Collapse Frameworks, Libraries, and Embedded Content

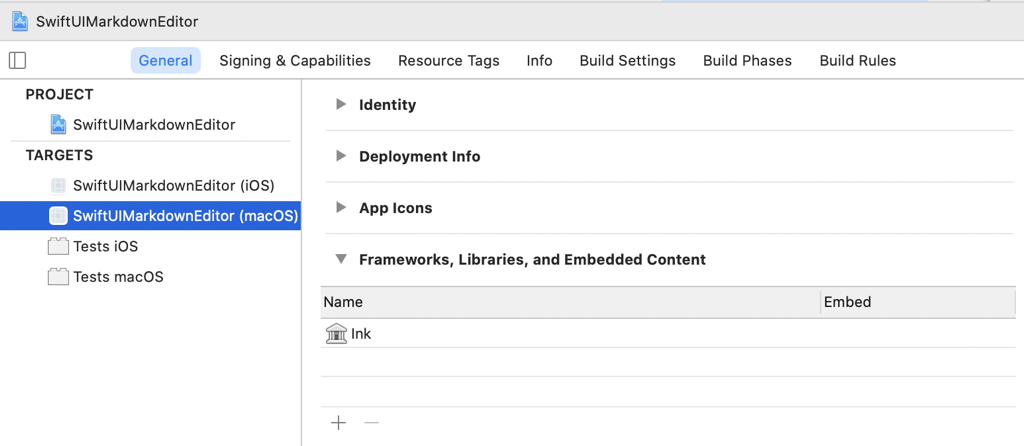pyautogui.click(x=341, y=259)
